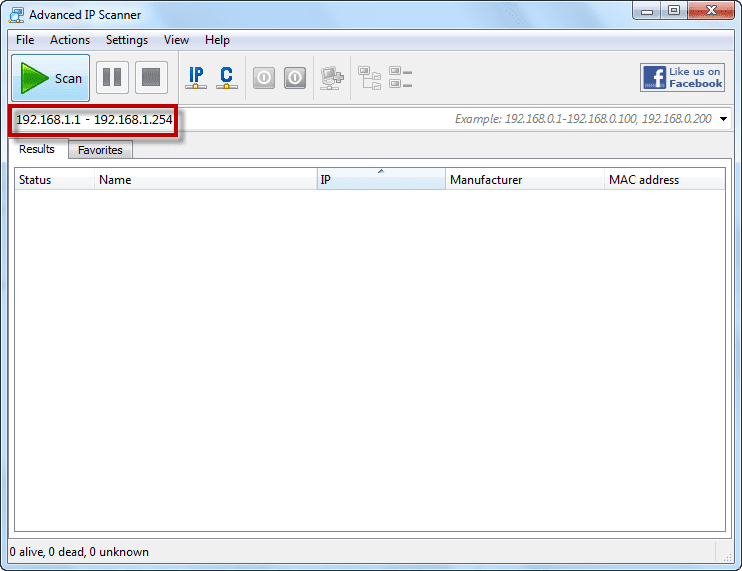The height and width of the screenshot is (571, 742).
Task: Open Like us on Facebook link
Action: coord(683,78)
